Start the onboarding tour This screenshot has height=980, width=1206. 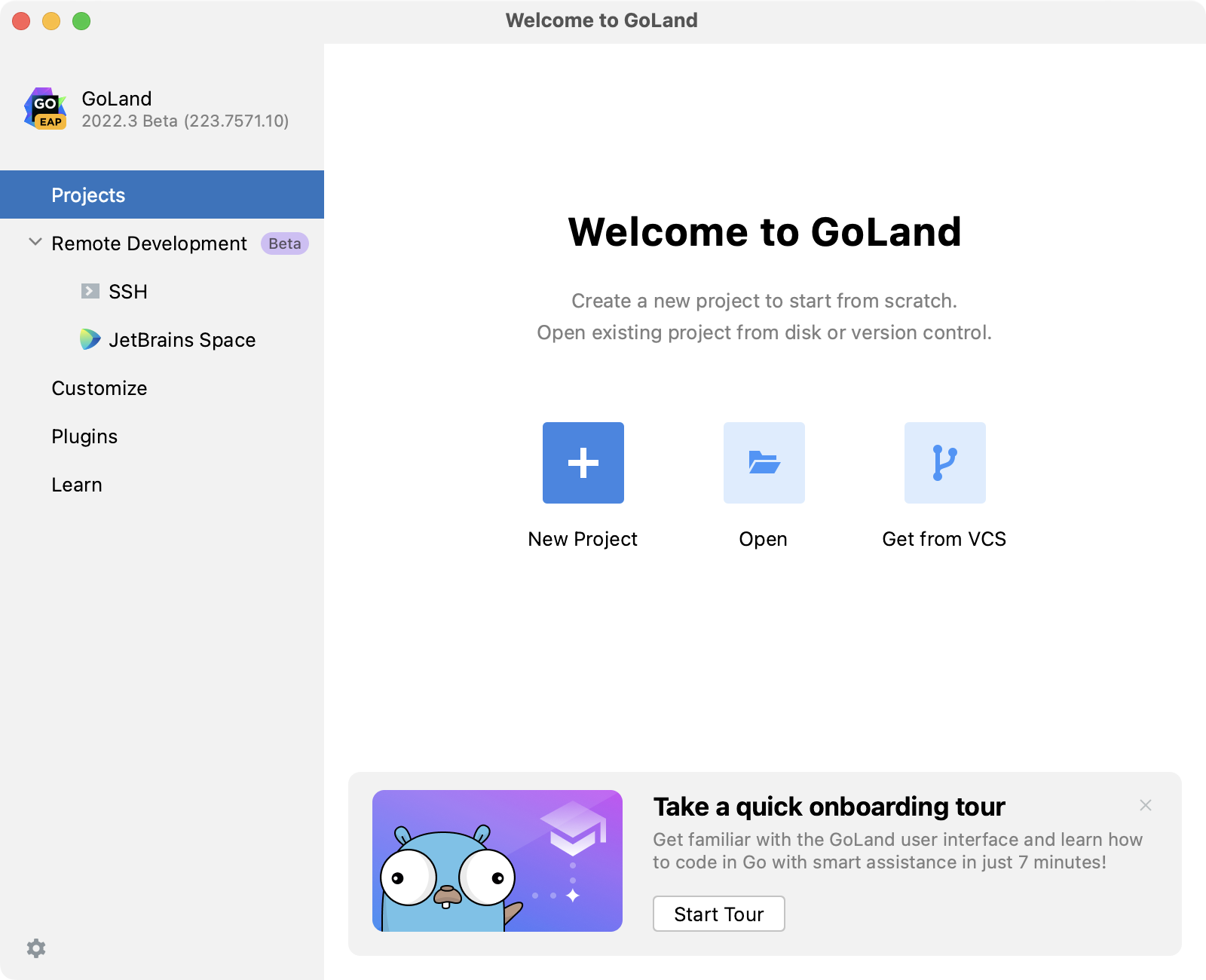[719, 914]
